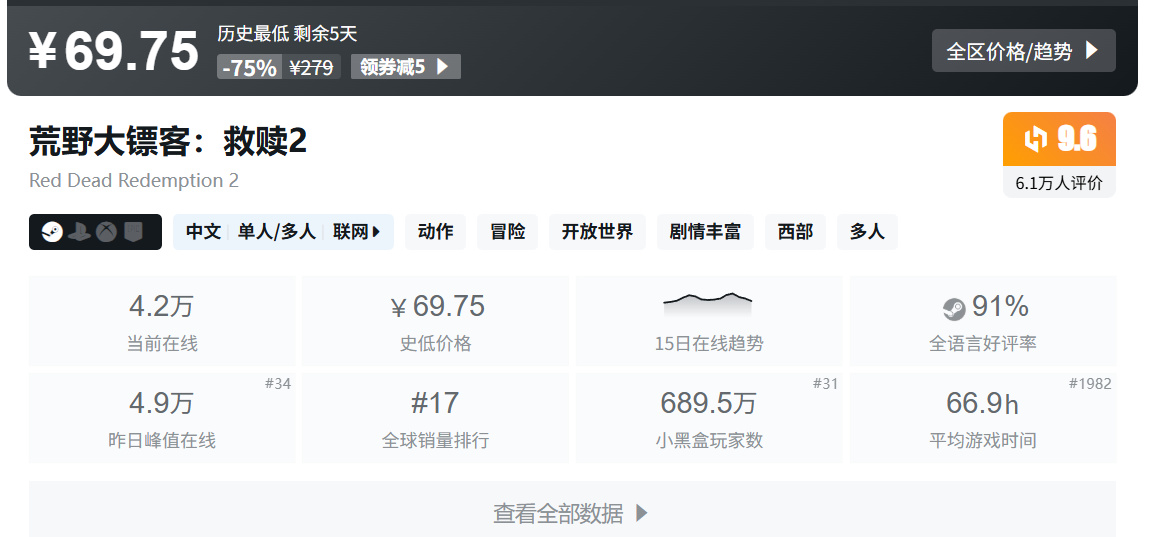Screen dimensions: 1150x537
Task: Click the crossed-out ¥279 original price
Action: point(311,67)
